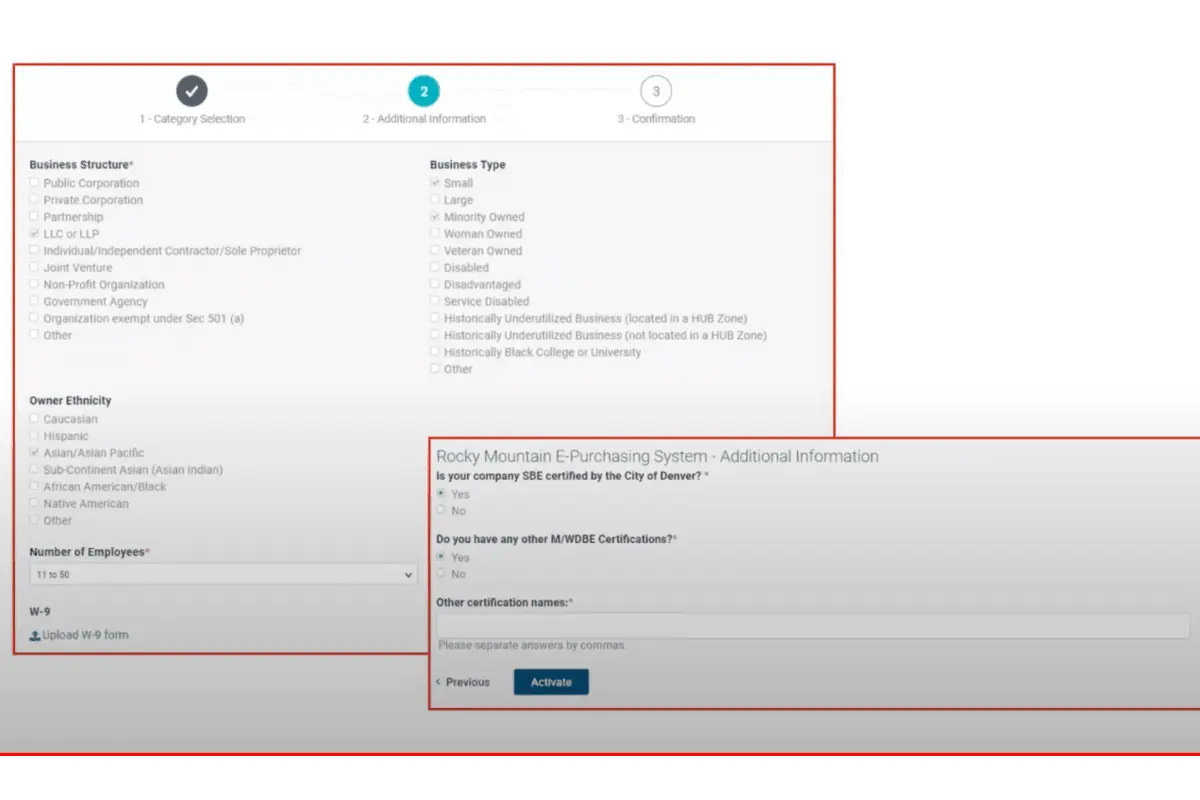
Task: Uncheck the Minority Owned checkbox
Action: (x=435, y=217)
